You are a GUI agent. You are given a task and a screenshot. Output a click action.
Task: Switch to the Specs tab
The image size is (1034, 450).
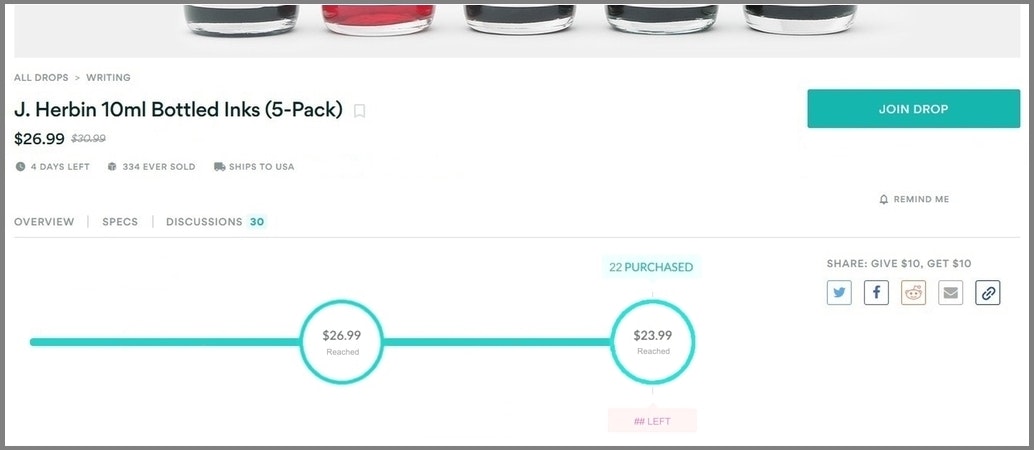coord(120,222)
